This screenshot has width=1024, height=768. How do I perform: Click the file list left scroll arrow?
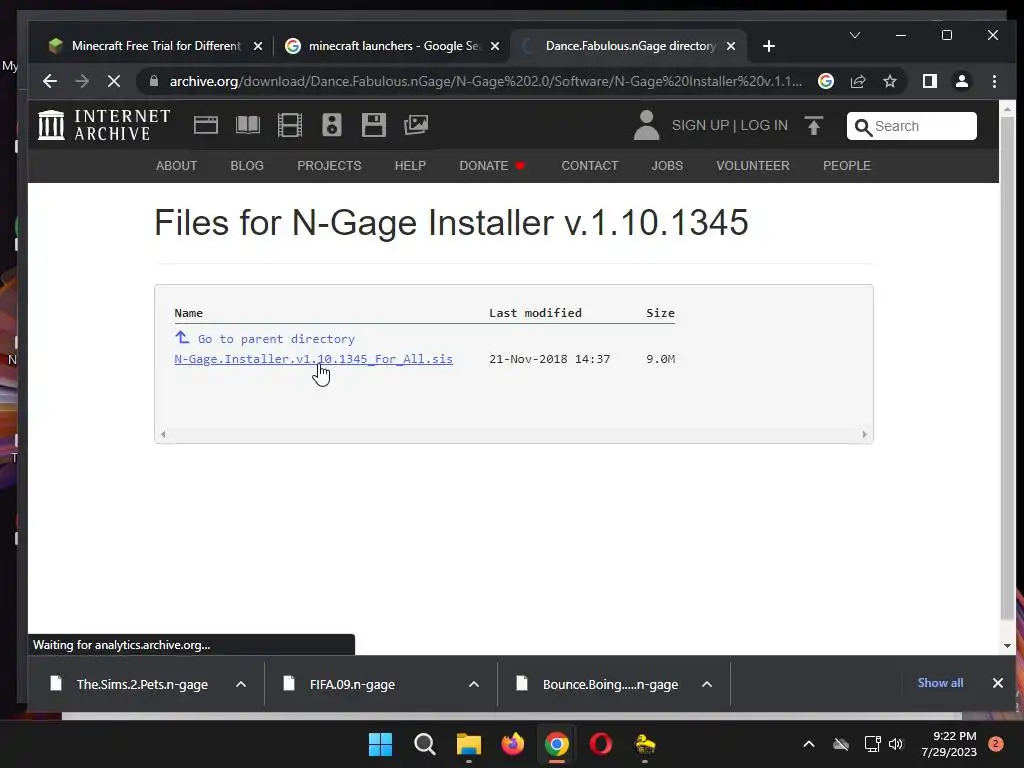coord(163,434)
